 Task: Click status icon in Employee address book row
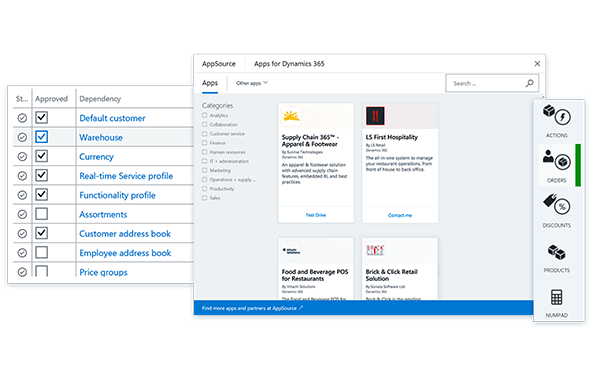point(22,253)
